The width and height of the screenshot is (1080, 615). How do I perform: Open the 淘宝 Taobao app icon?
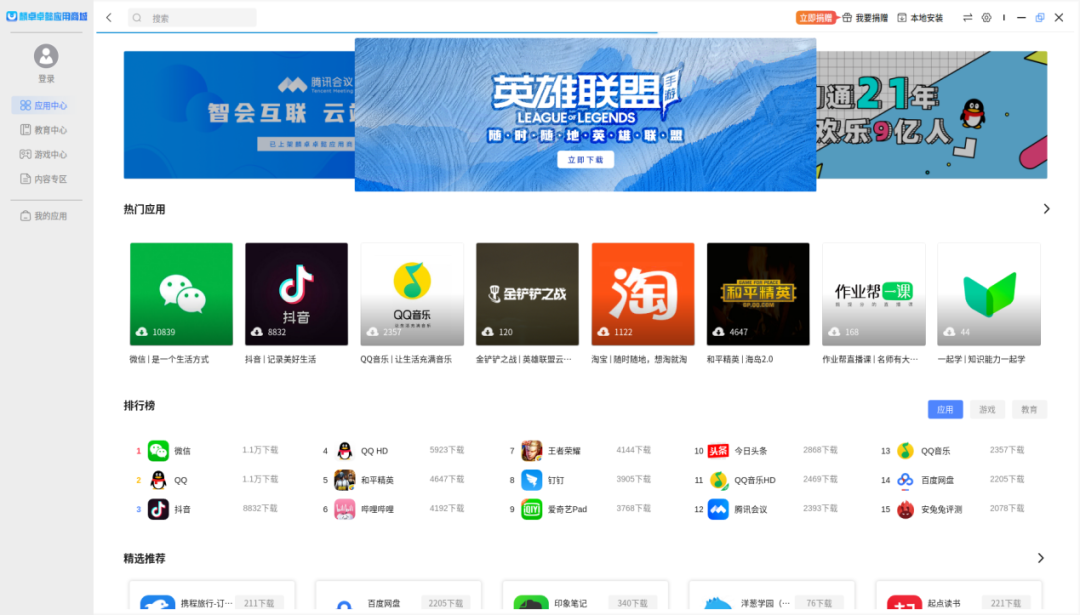642,292
